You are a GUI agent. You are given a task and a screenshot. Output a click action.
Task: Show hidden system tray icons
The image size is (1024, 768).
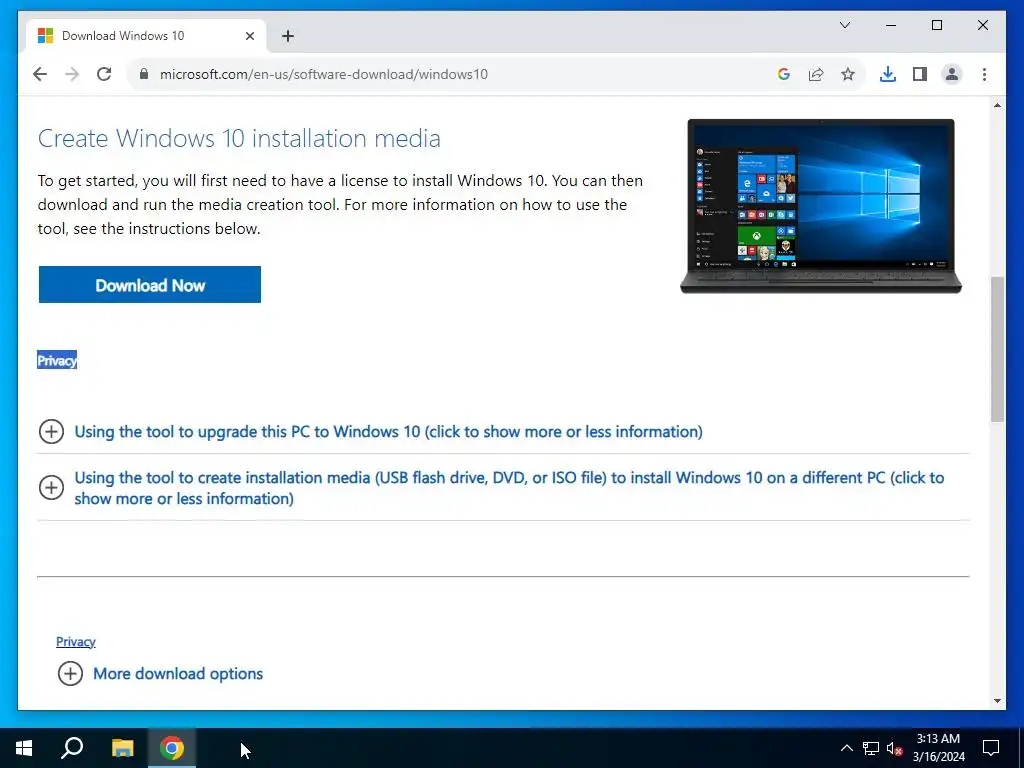click(846, 748)
